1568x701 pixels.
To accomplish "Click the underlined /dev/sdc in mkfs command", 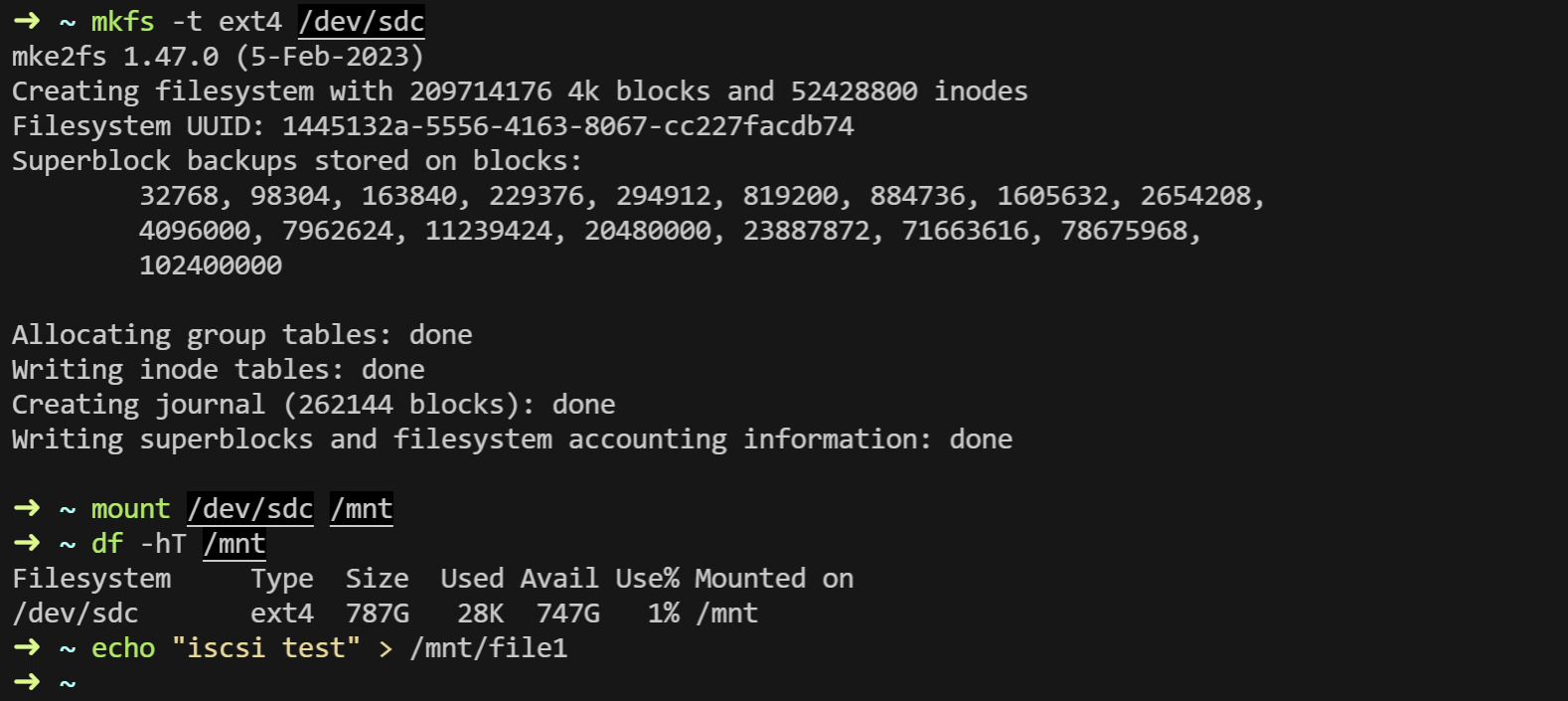I will point(361,22).
